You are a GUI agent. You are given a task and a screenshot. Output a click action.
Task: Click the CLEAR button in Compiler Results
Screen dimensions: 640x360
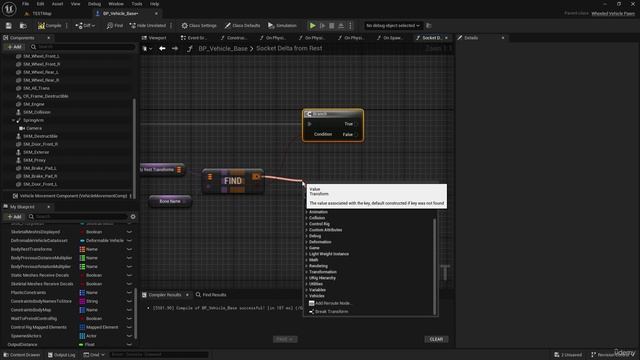click(436, 339)
